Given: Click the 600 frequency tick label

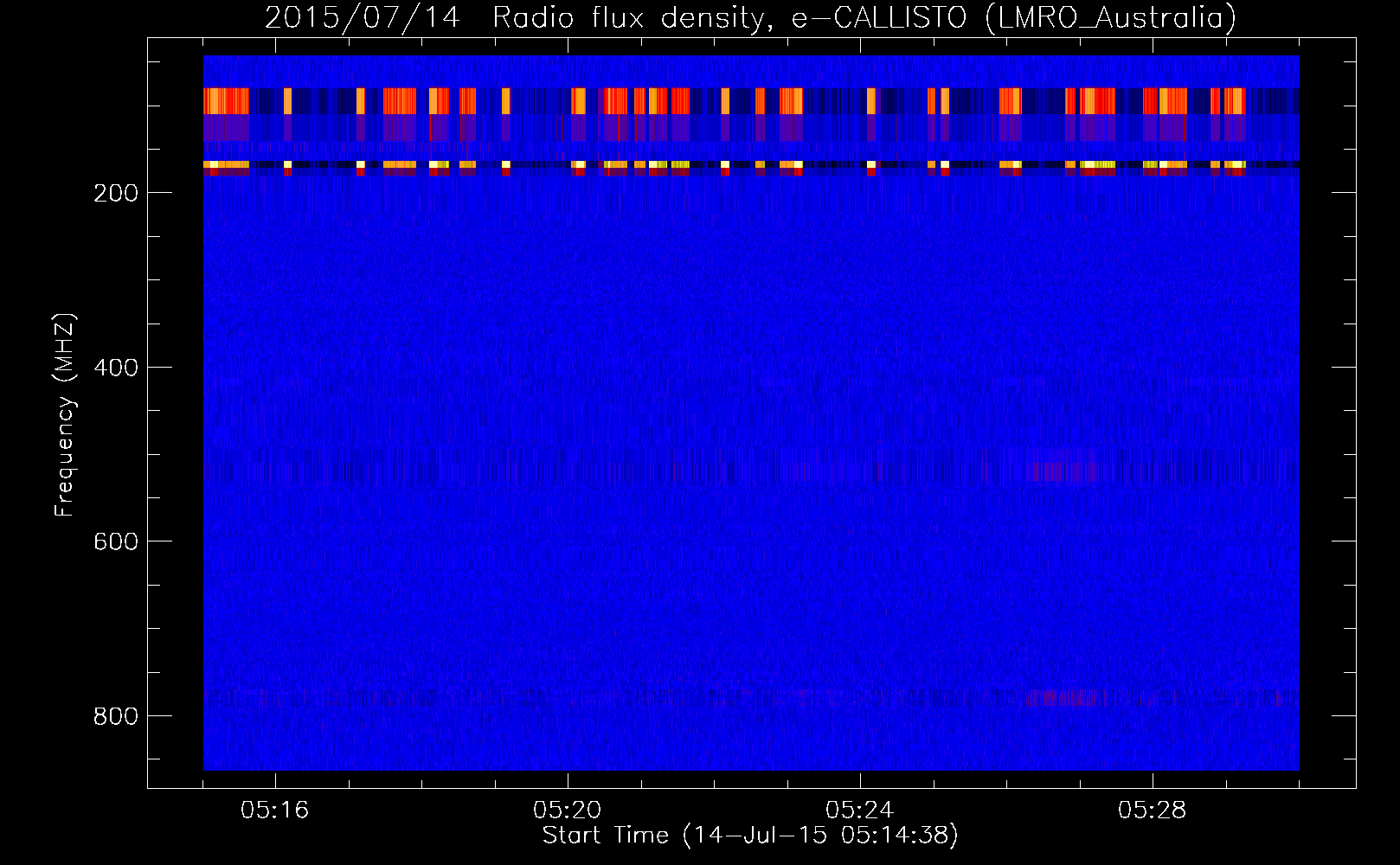Looking at the screenshot, I should [115, 541].
